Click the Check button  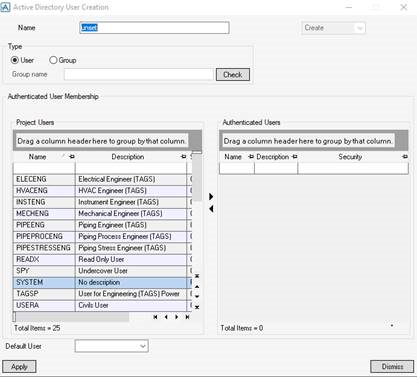pos(233,75)
